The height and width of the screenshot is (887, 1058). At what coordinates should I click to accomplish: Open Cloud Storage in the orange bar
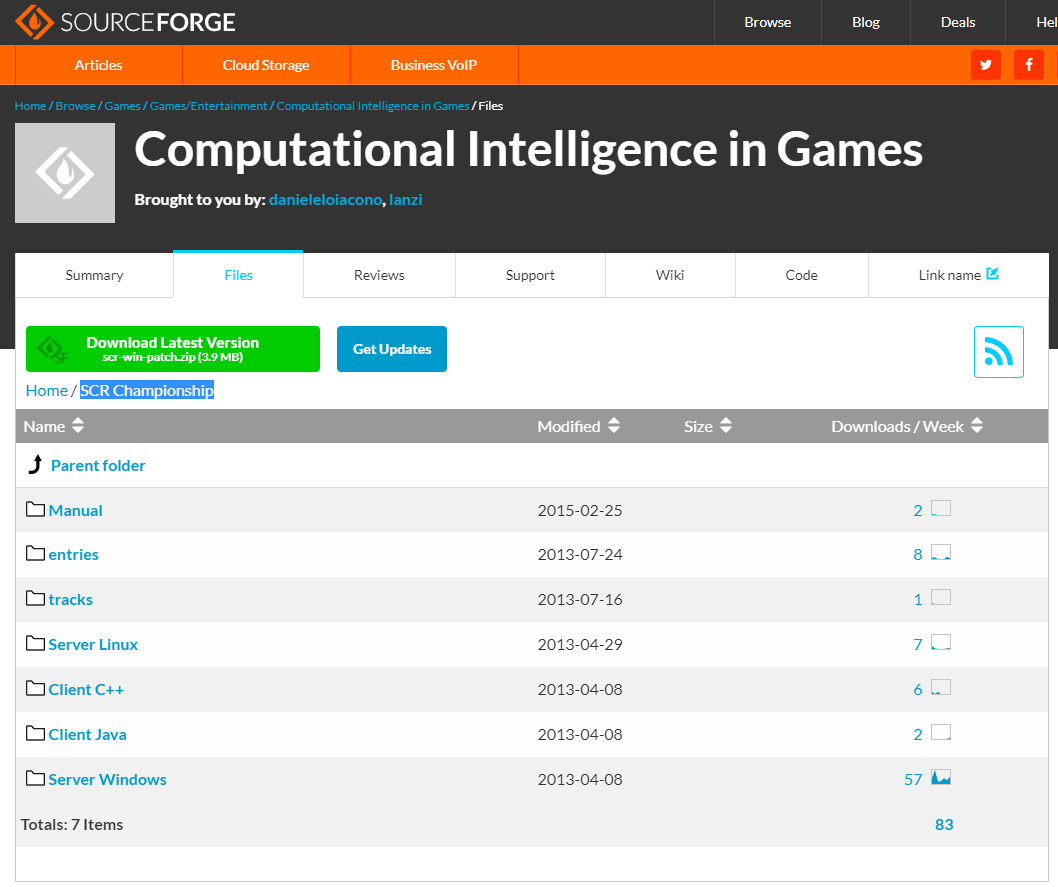(x=266, y=65)
